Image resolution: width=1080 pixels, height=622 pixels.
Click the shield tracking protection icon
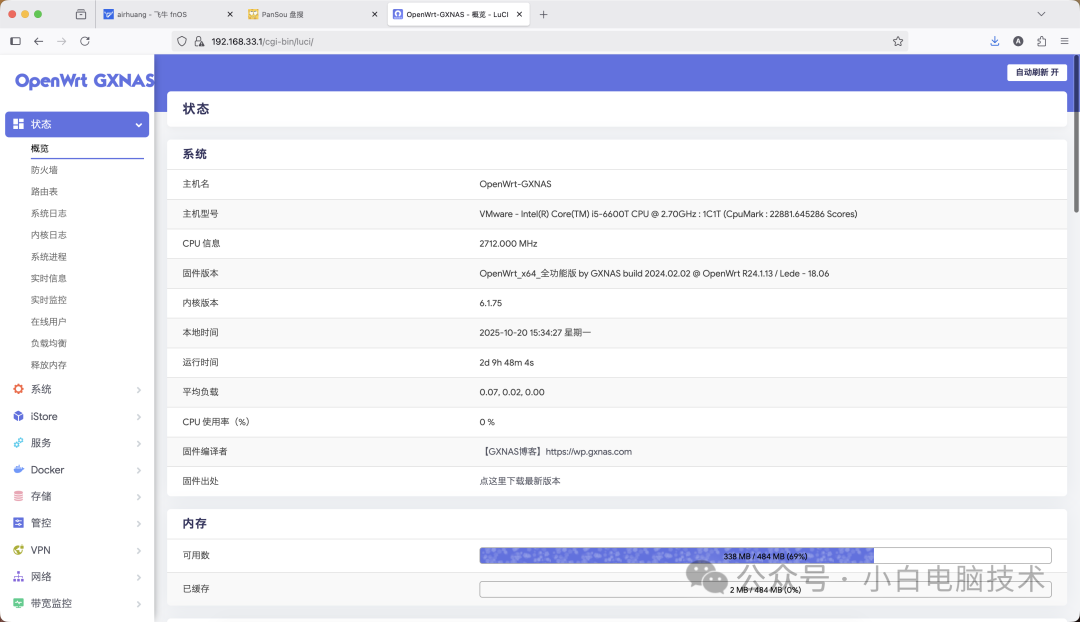182,41
